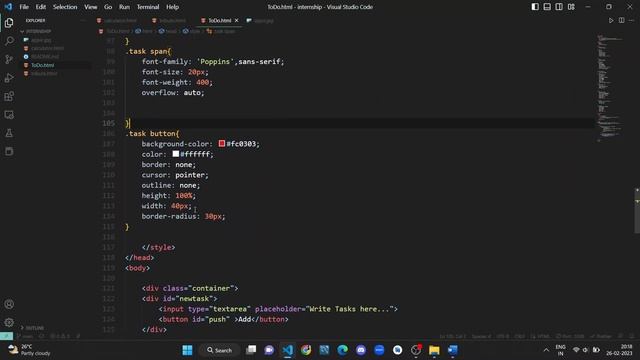Click the VS Code taskbar icon
The width and height of the screenshot is (640, 360).
[x=288, y=350]
